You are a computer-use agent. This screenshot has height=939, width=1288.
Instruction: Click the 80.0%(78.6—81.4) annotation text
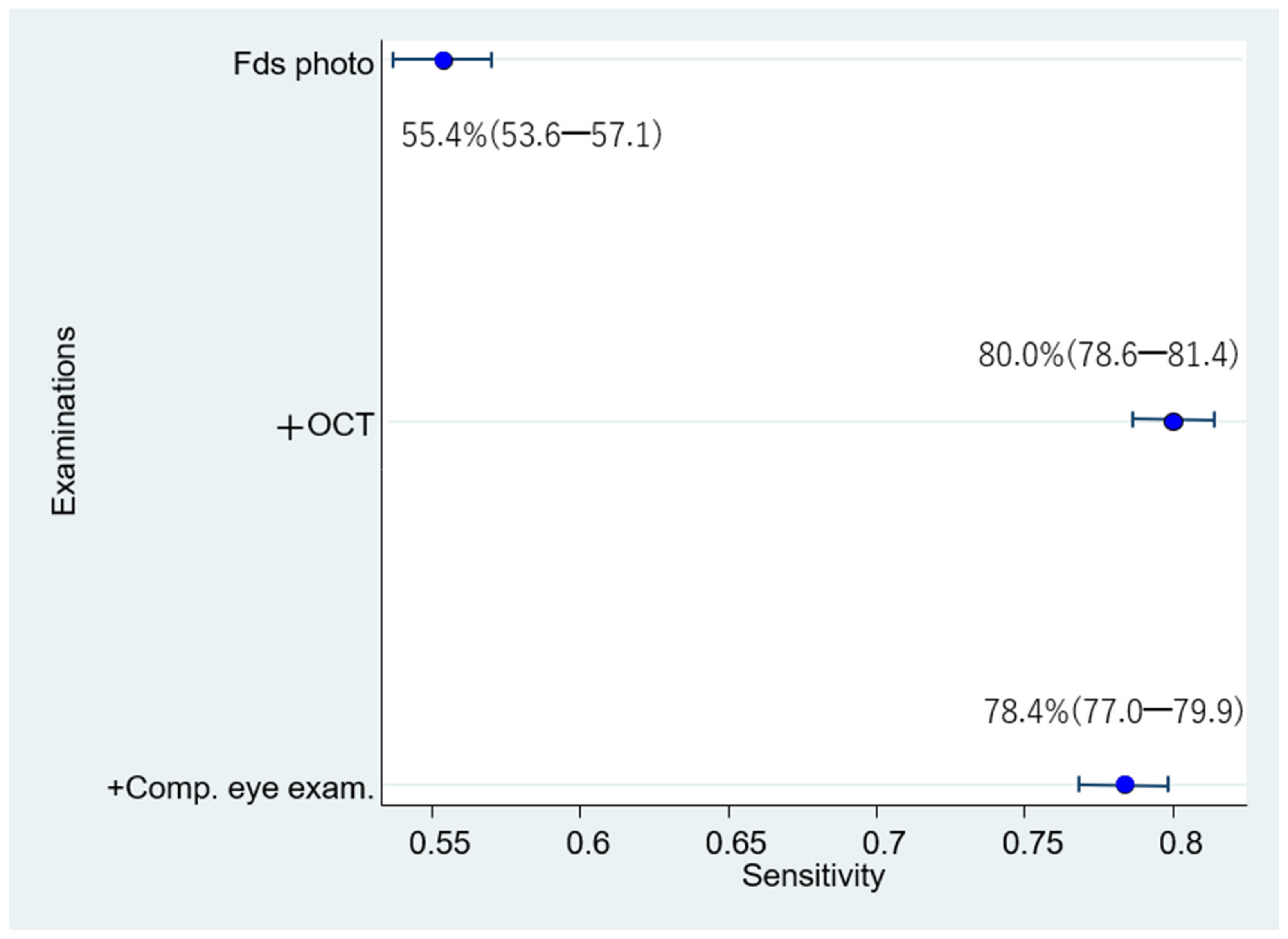(1108, 356)
